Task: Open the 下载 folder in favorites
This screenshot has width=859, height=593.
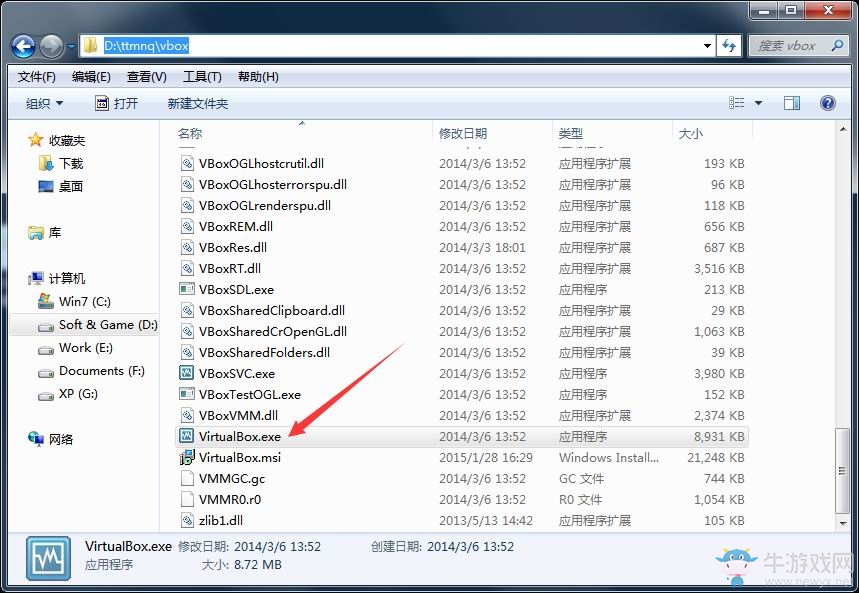Action: click(71, 163)
